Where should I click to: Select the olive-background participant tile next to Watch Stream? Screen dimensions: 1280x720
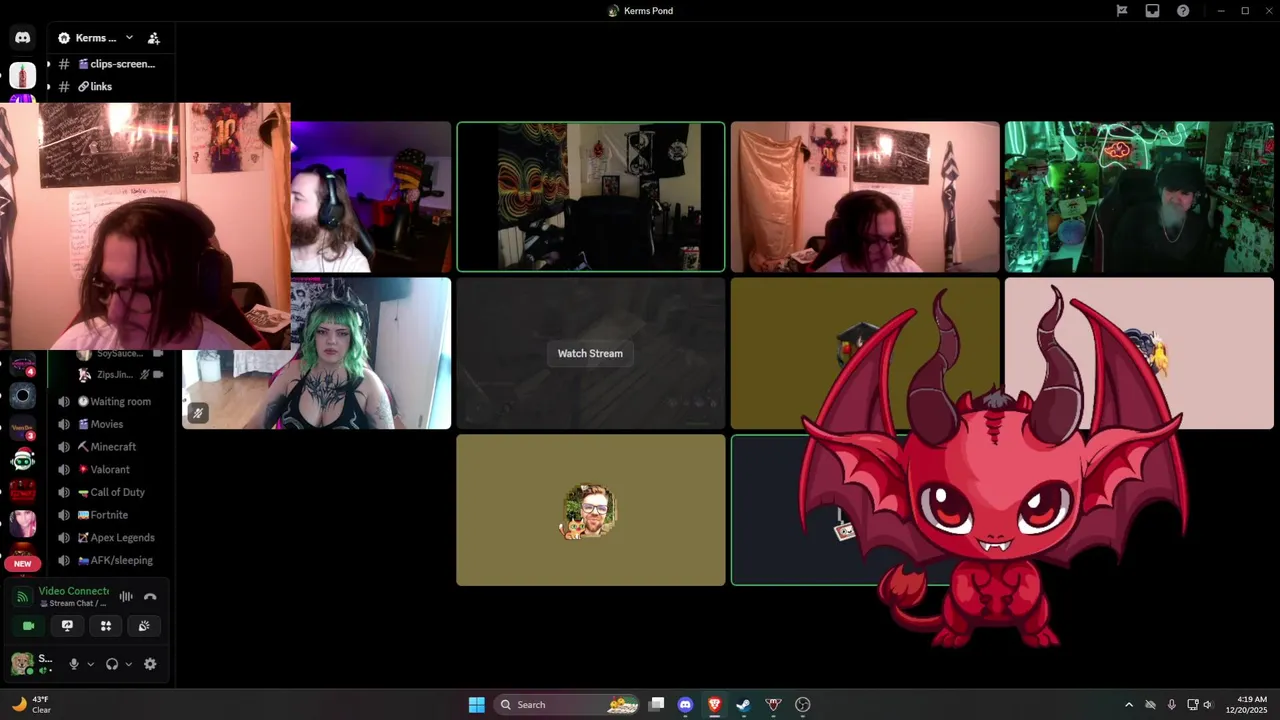click(x=865, y=353)
